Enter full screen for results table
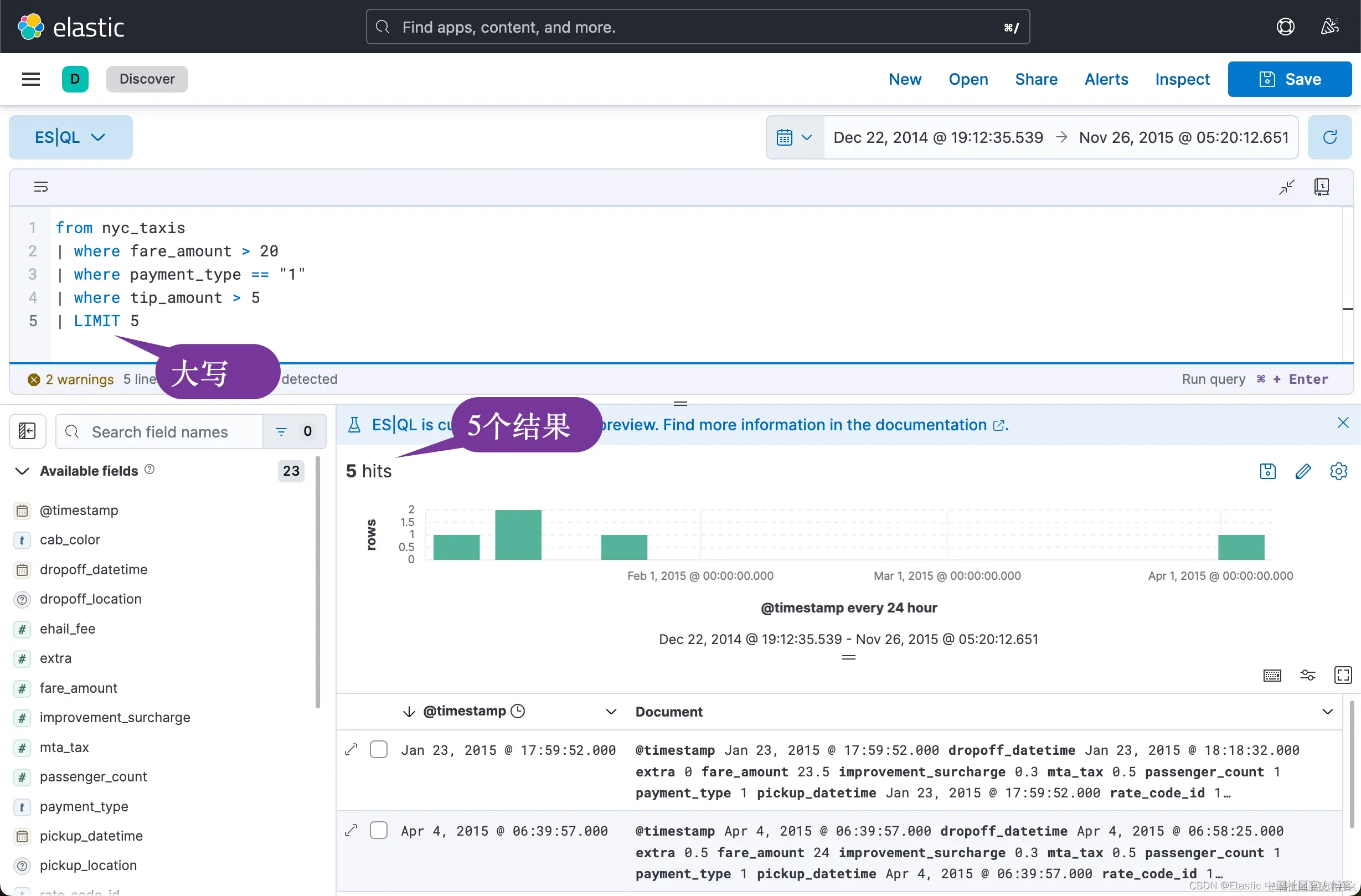 click(1342, 675)
